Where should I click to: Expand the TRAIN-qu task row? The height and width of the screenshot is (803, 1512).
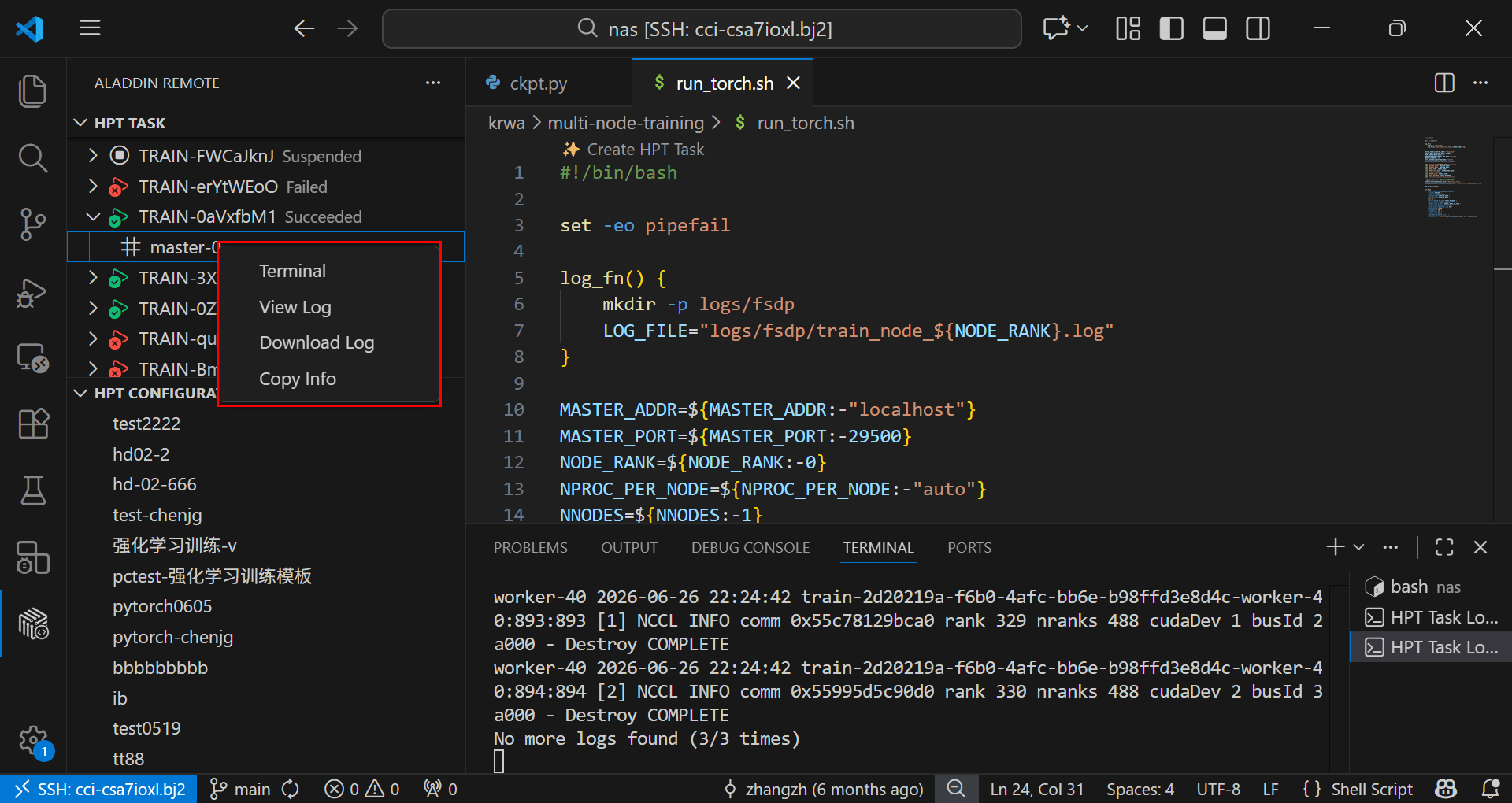(x=93, y=339)
